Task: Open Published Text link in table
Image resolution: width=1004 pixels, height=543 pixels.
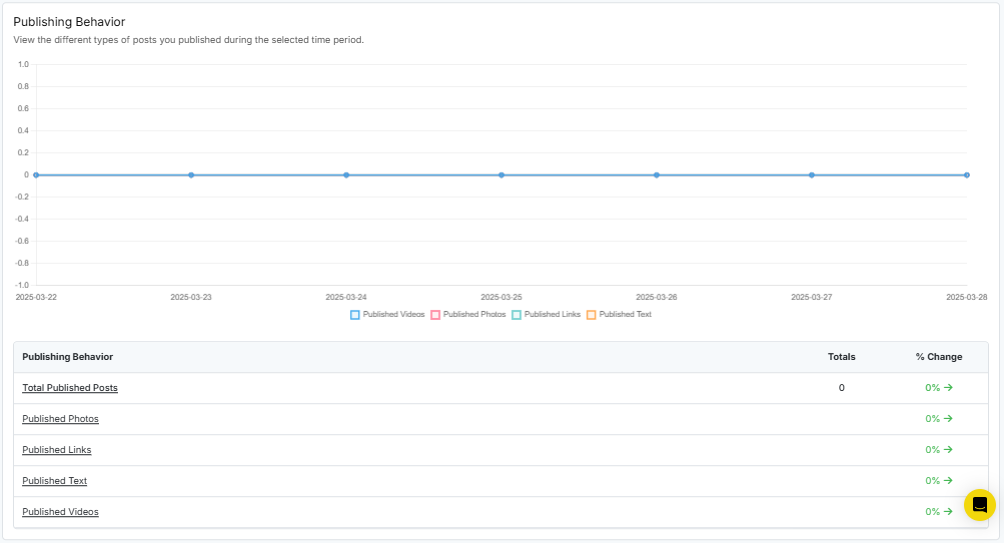Action: [x=54, y=481]
